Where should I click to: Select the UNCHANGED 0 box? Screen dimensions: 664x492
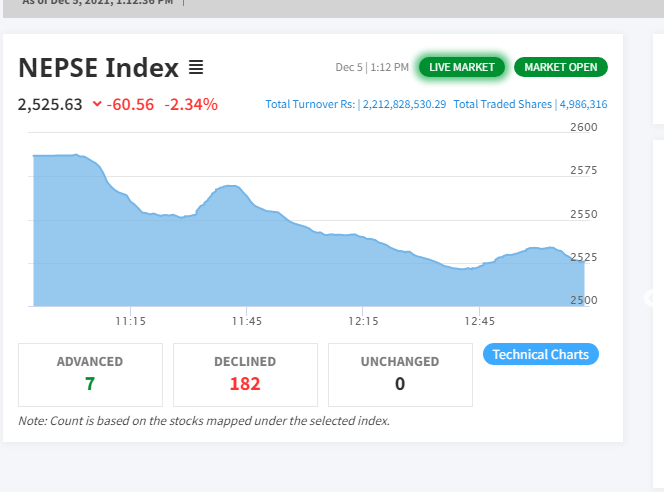[x=400, y=375]
